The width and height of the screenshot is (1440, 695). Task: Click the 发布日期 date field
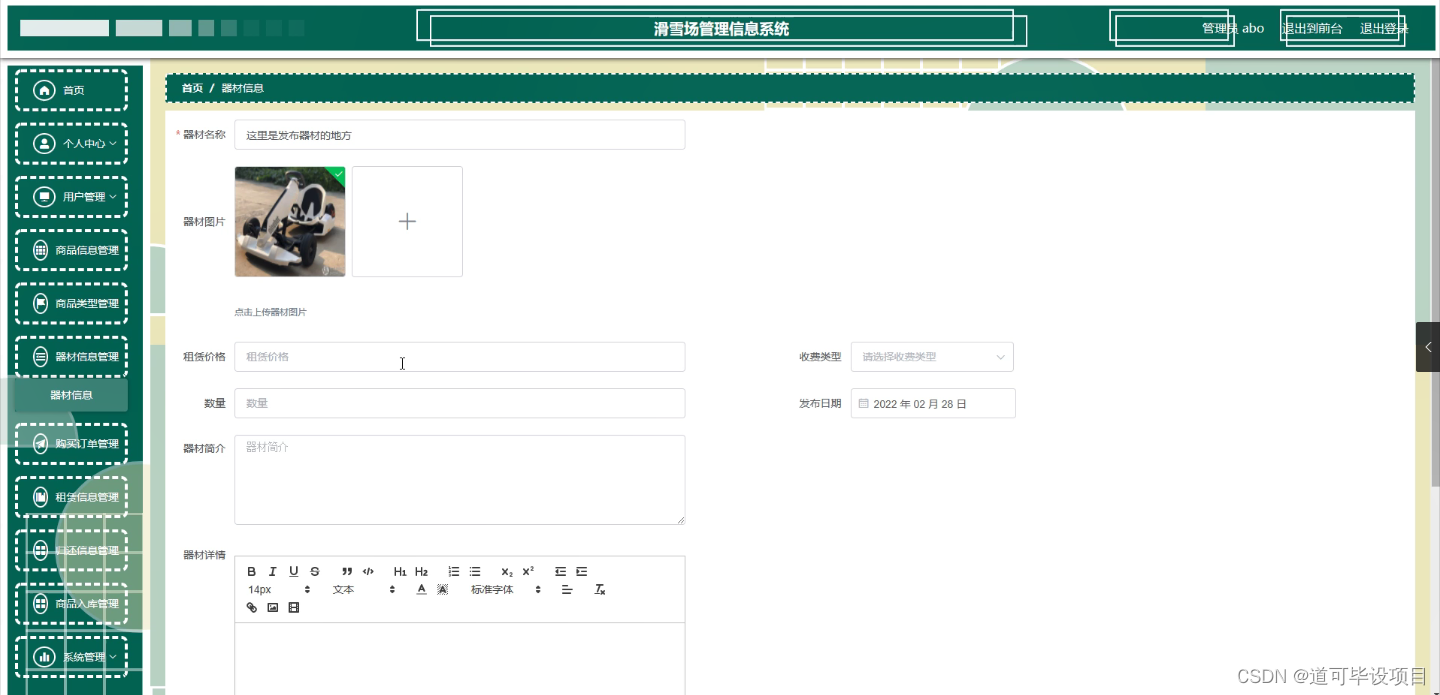[x=933, y=403]
